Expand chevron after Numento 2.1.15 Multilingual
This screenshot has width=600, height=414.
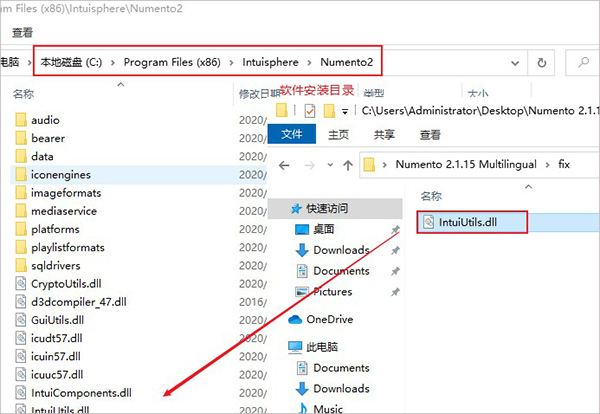548,165
